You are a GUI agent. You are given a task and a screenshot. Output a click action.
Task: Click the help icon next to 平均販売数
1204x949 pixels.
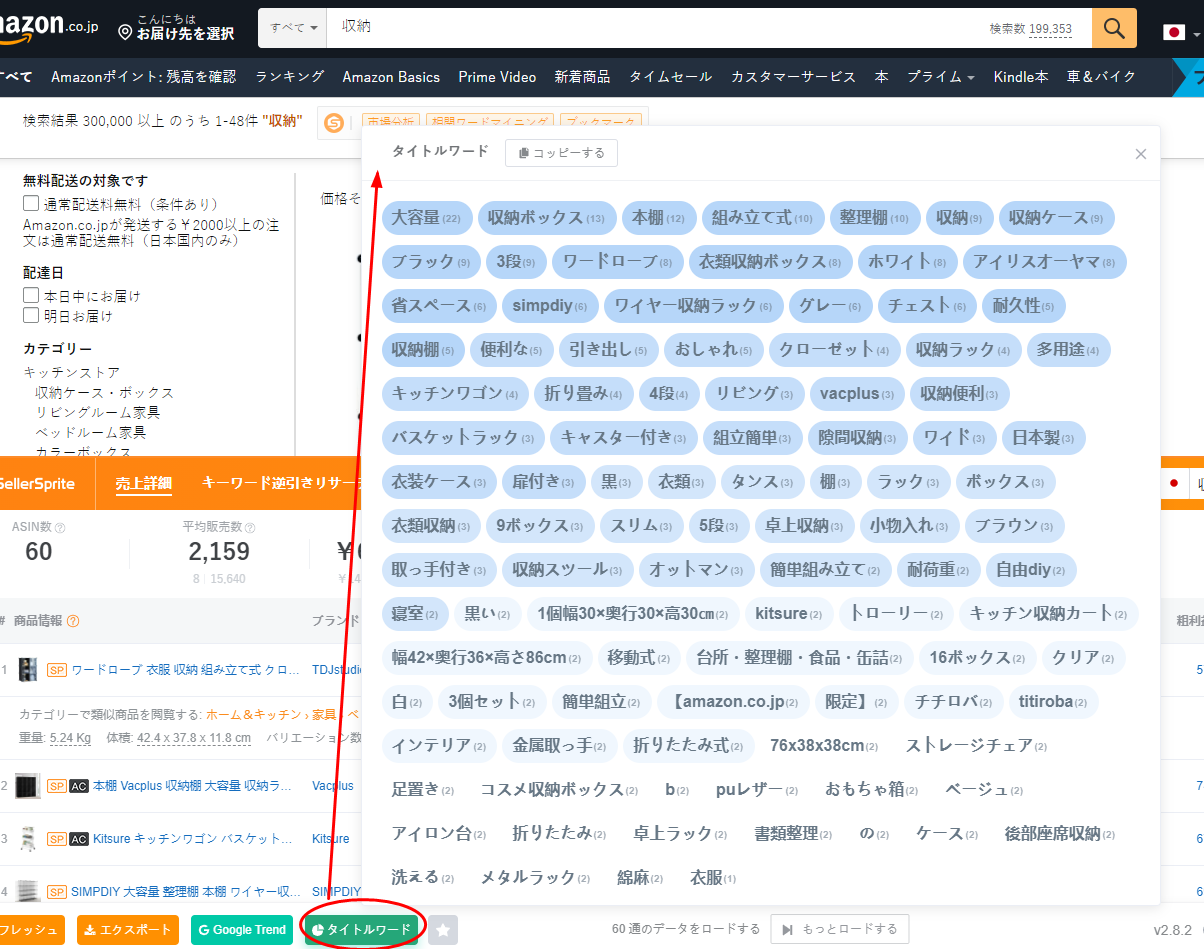pyautogui.click(x=250, y=527)
